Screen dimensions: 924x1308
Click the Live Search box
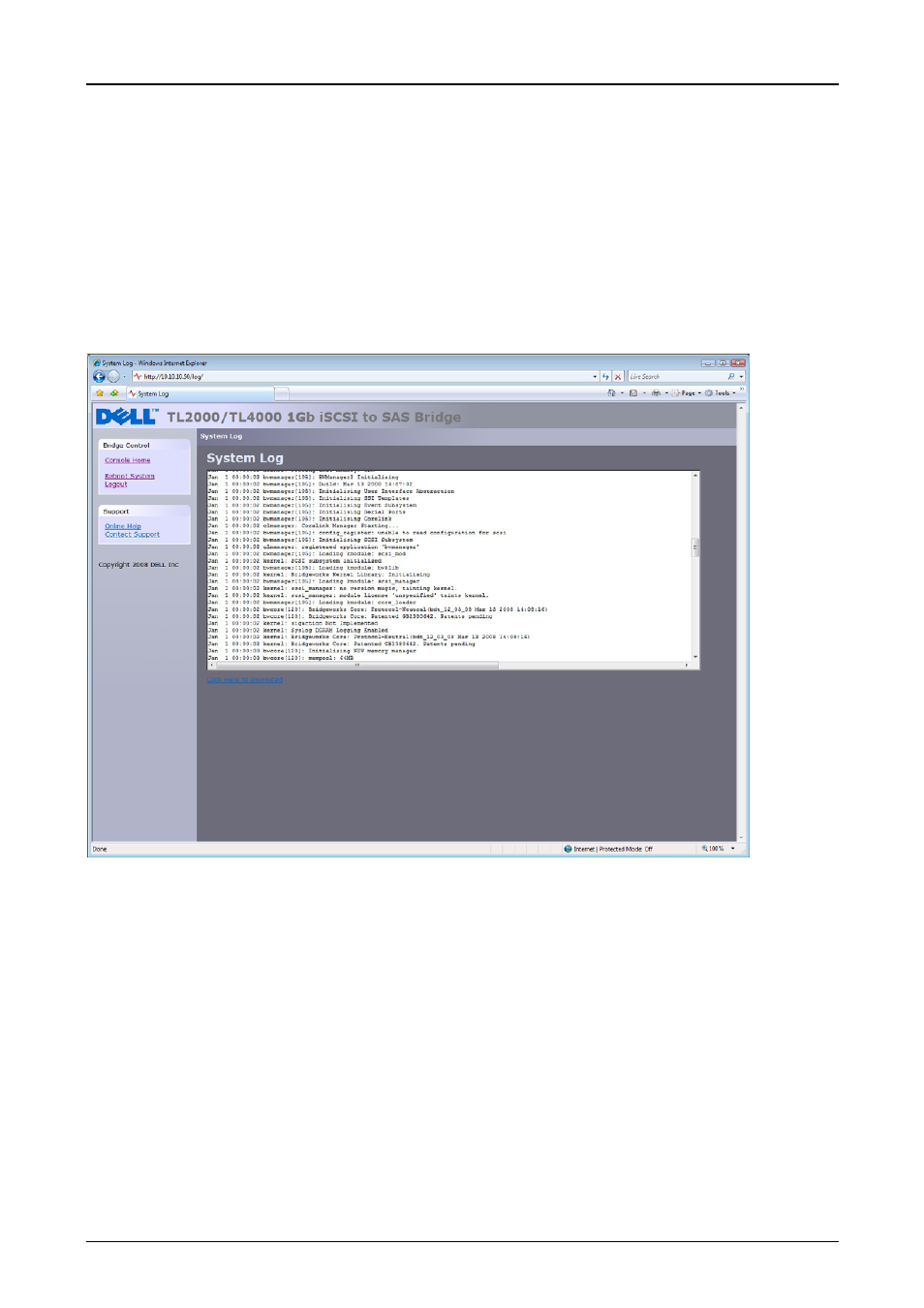click(x=676, y=377)
